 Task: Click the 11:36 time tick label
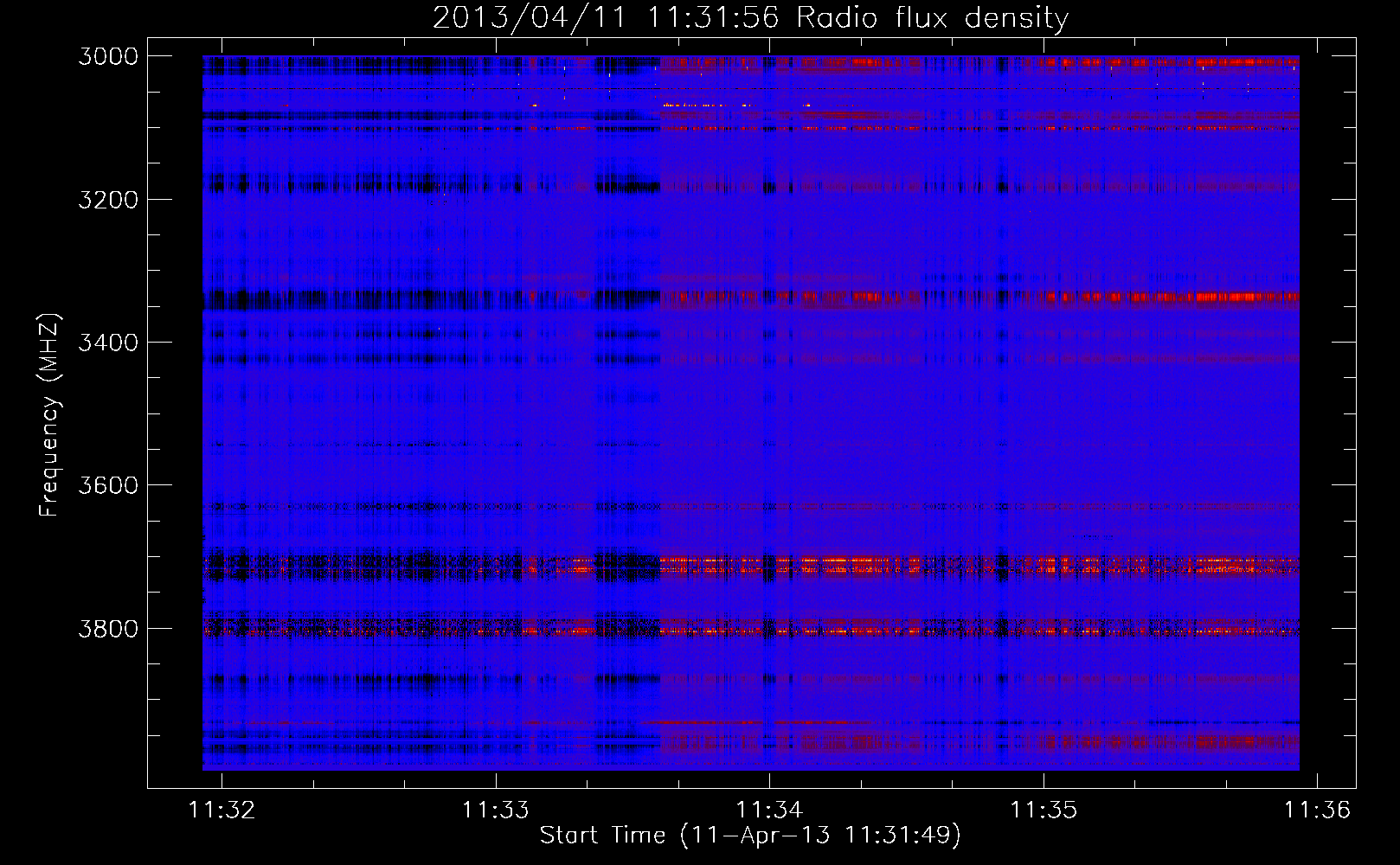click(1317, 810)
